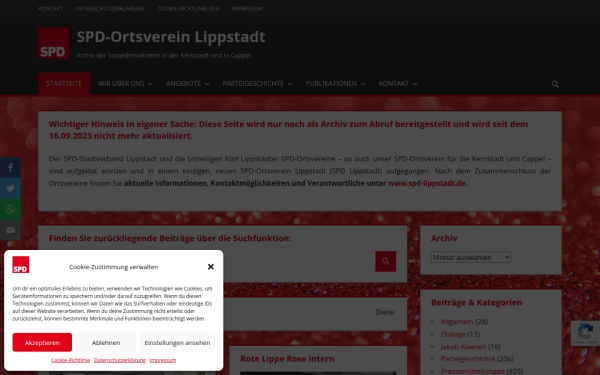
Task: Close the cookie consent dialog with X
Action: 210,266
